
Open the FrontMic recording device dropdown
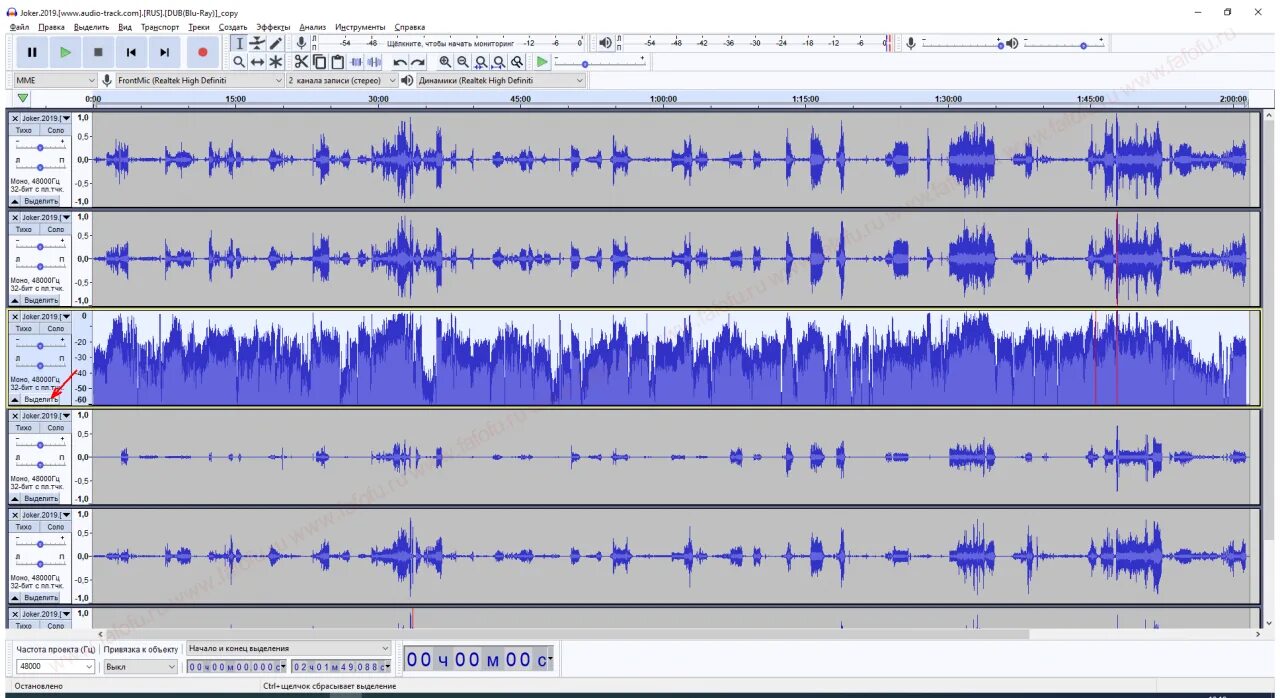click(200, 80)
